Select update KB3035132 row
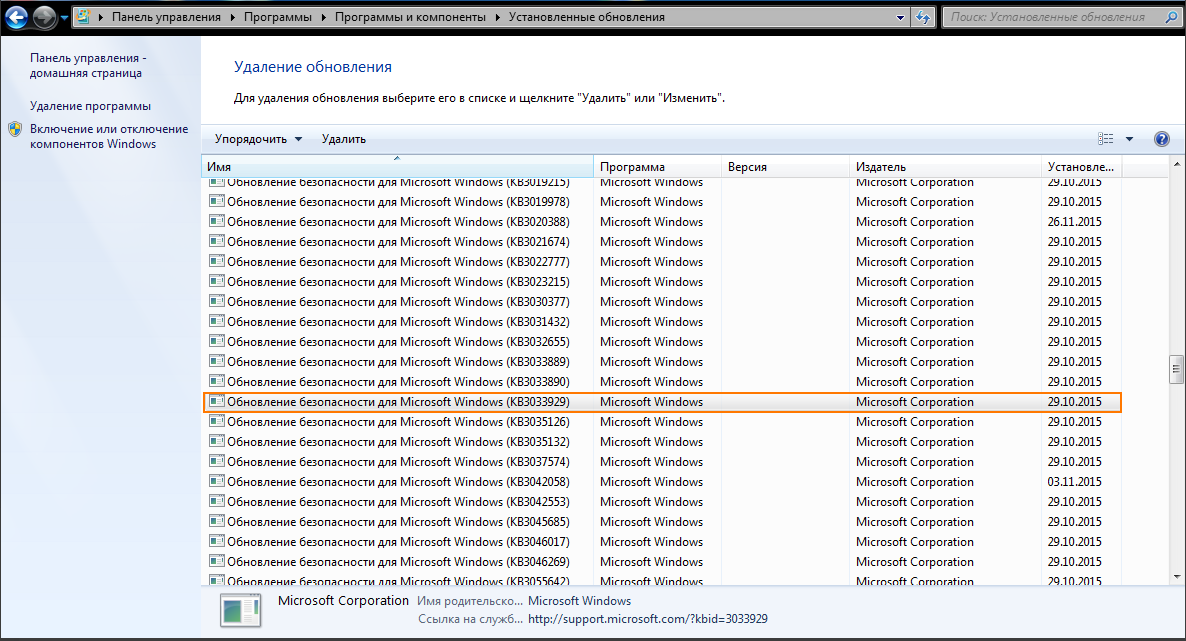This screenshot has width=1186, height=641. [x=663, y=442]
